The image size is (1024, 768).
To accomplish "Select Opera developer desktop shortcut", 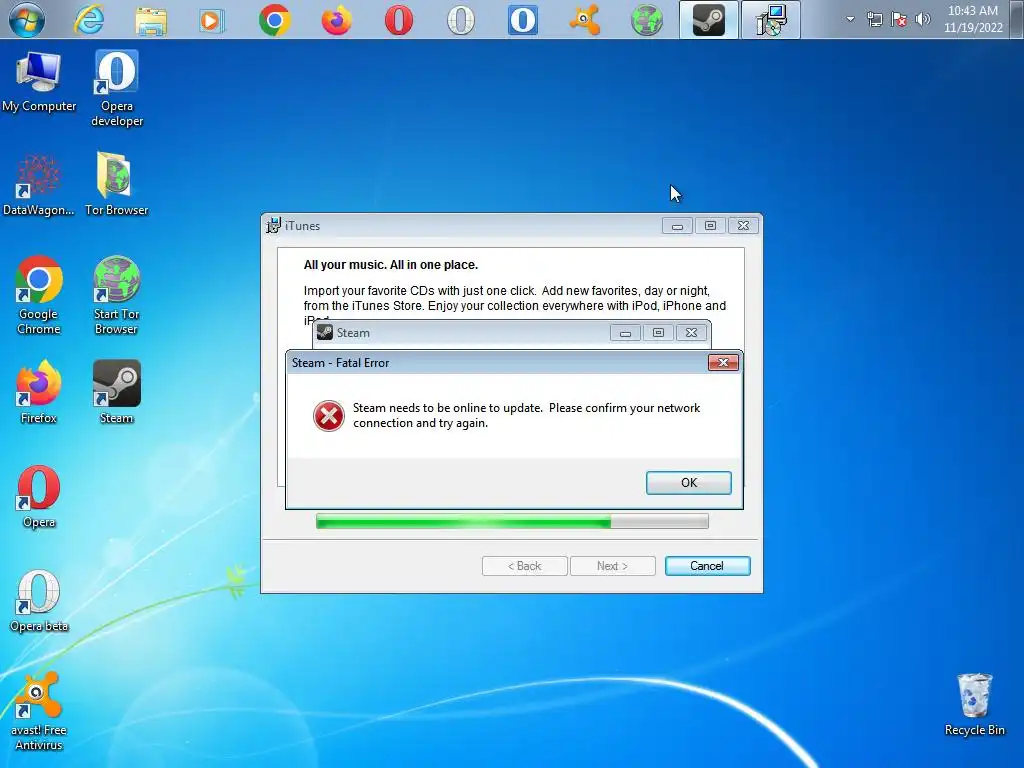I will pyautogui.click(x=117, y=88).
